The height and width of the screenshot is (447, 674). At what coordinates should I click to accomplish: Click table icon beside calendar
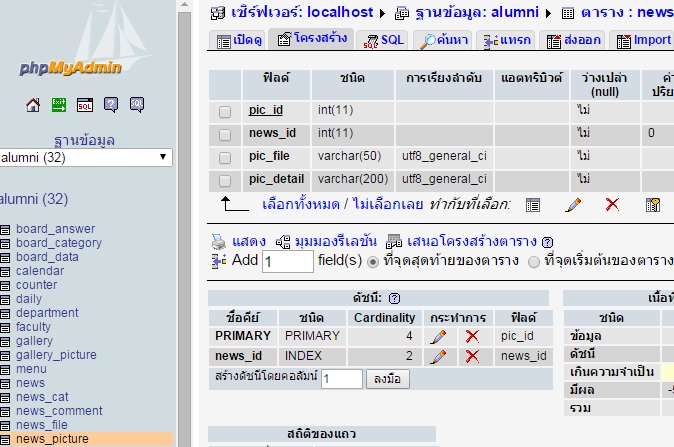(x=5, y=272)
